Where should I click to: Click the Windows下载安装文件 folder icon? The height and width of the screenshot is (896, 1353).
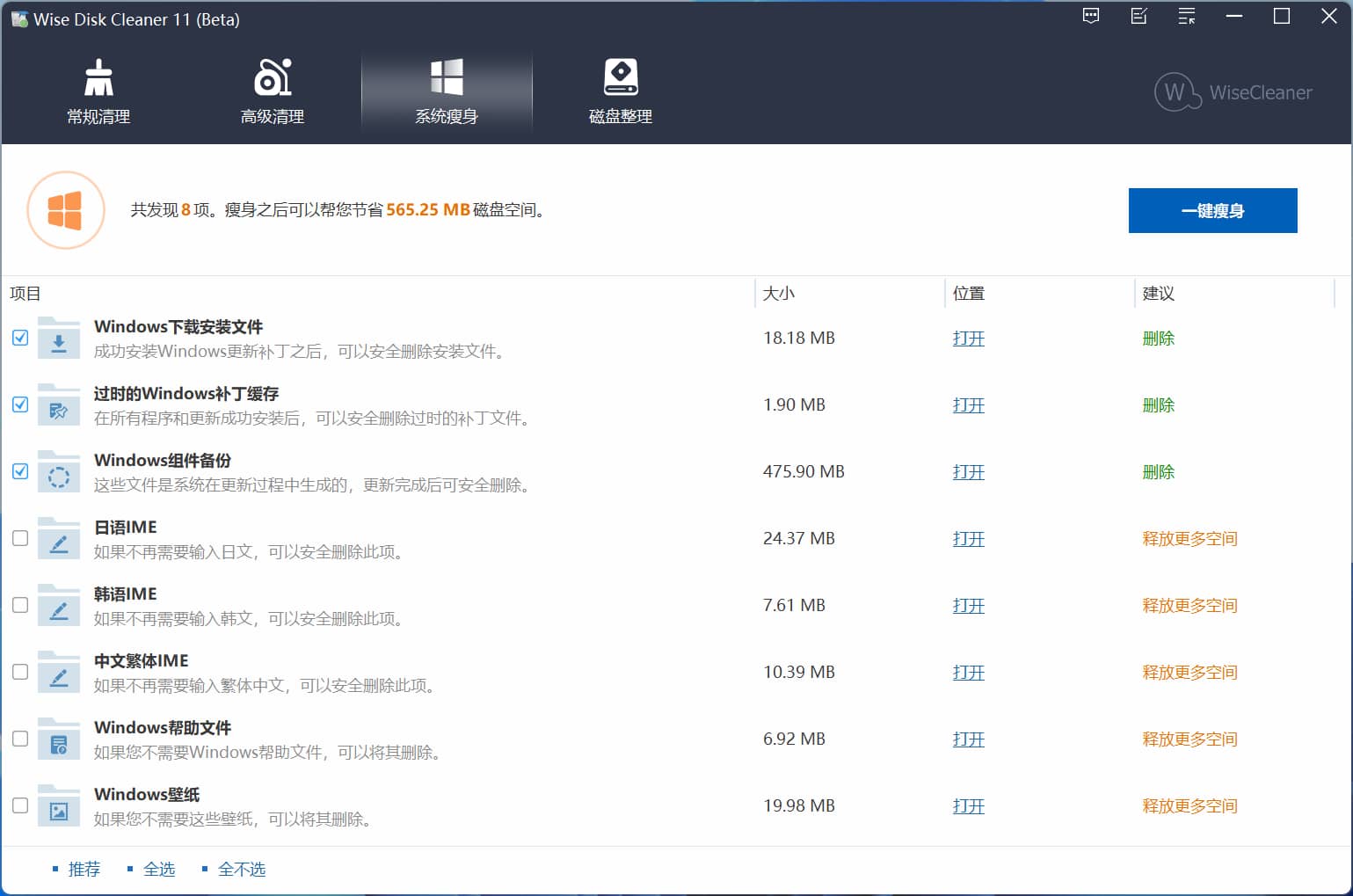[59, 339]
